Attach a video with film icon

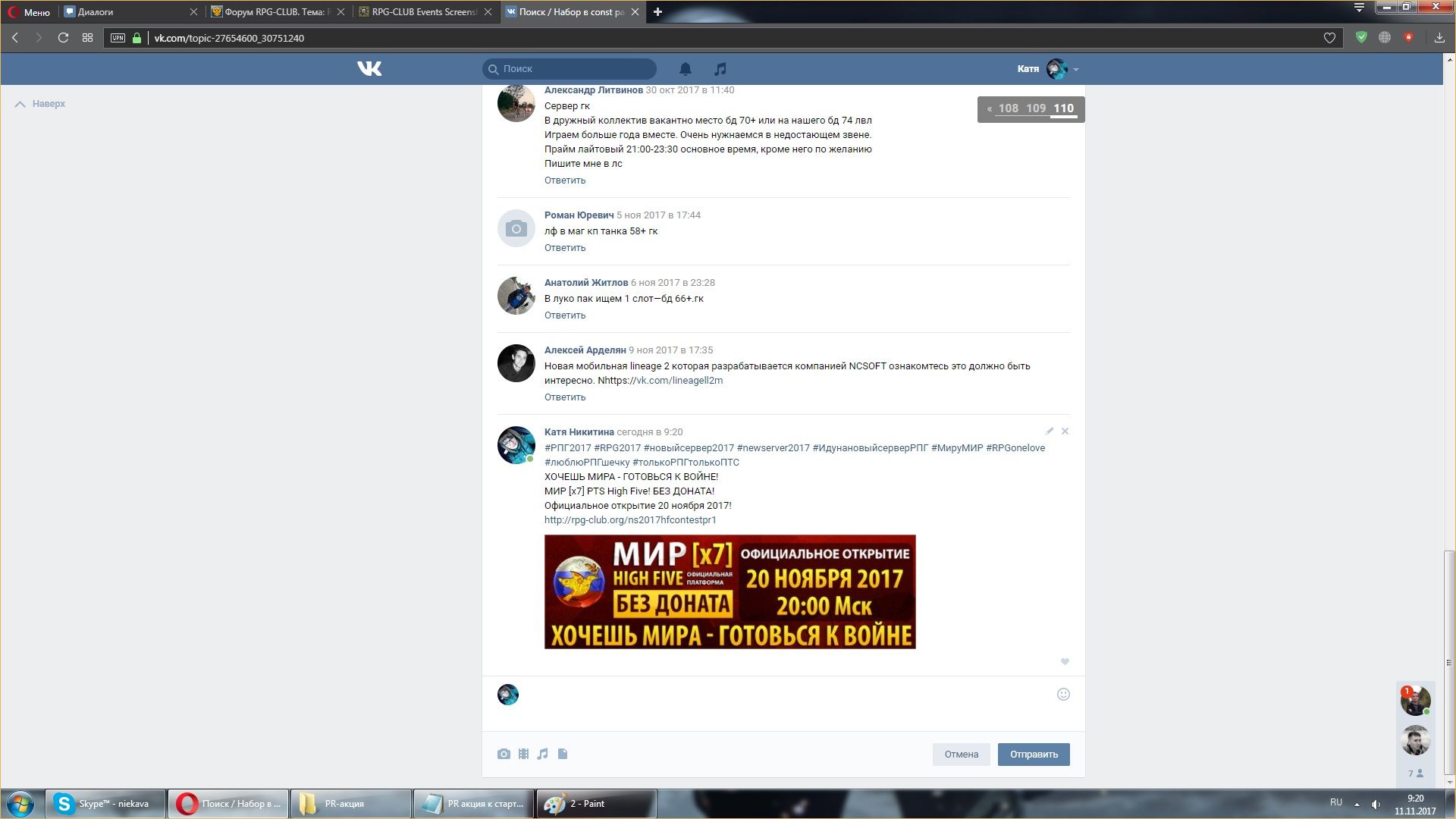[523, 754]
